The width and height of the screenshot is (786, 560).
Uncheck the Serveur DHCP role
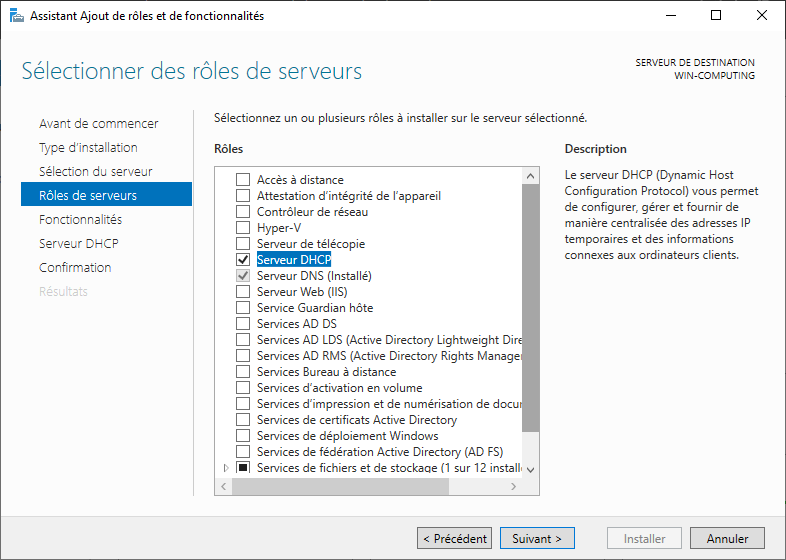point(243,260)
